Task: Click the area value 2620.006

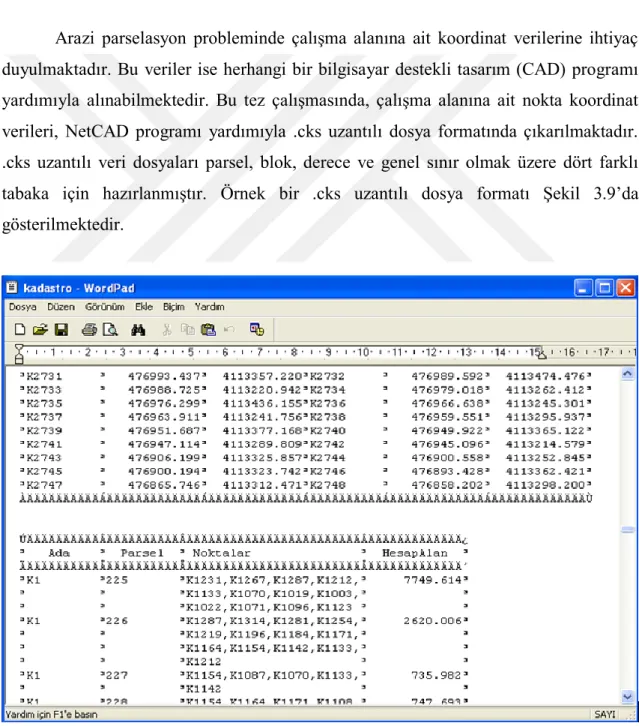Action: 432,620
